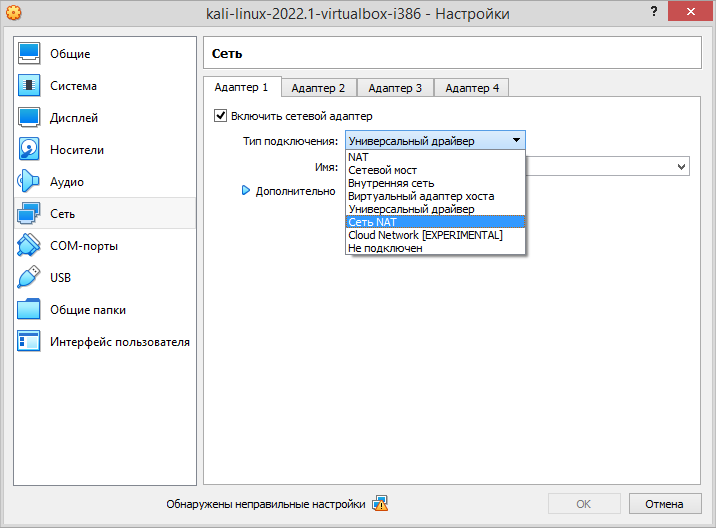Switch to the Адаптер 3 tab
Screen dimensions: 716x528
pos(395,88)
